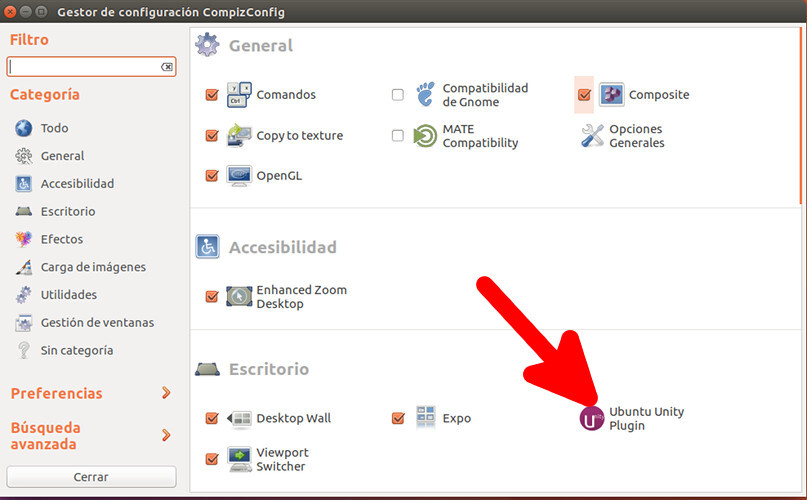The height and width of the screenshot is (500, 807).
Task: Open the Ubuntu Unity Plugin icon
Action: pyautogui.click(x=591, y=418)
